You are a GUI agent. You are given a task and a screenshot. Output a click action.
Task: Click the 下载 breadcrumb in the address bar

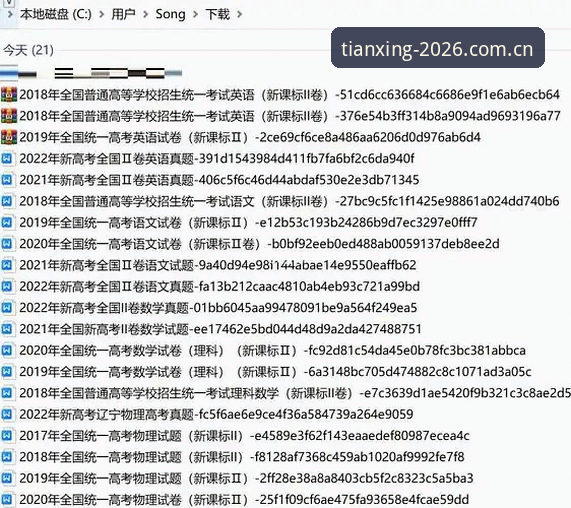[x=217, y=15]
